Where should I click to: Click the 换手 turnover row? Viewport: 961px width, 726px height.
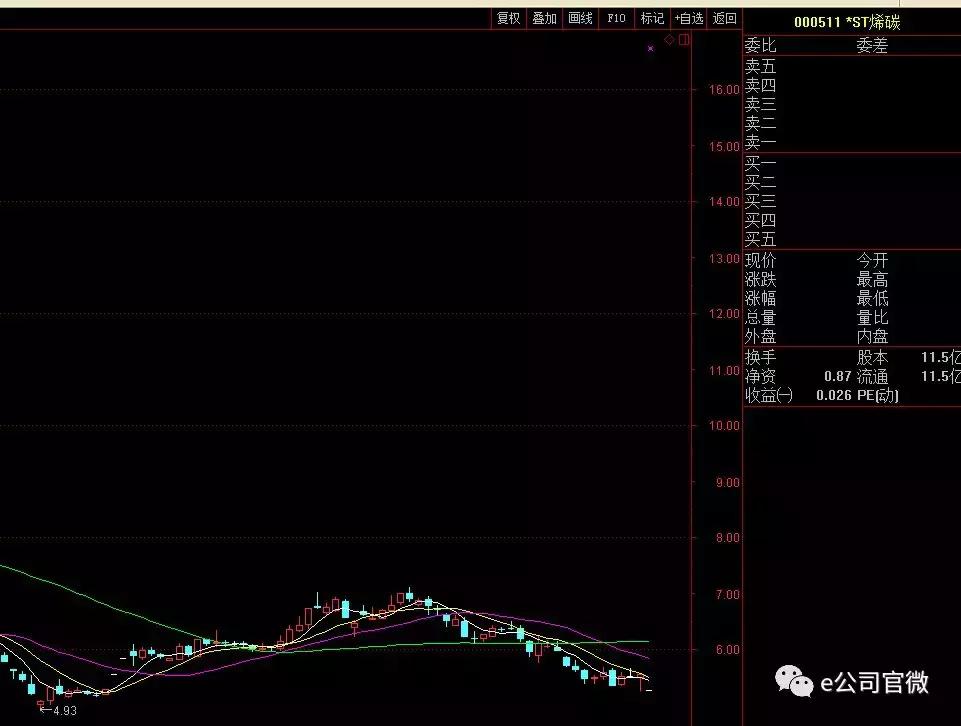tap(760, 357)
